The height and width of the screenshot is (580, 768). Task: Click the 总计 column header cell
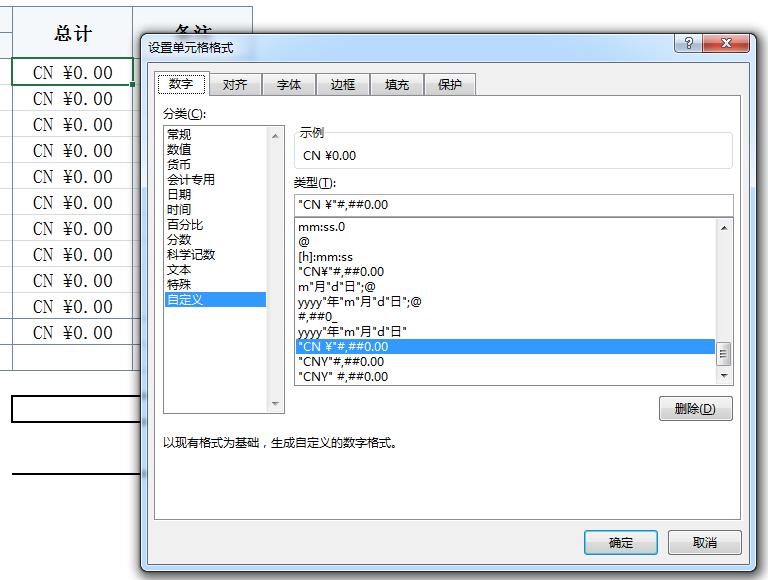pos(72,33)
